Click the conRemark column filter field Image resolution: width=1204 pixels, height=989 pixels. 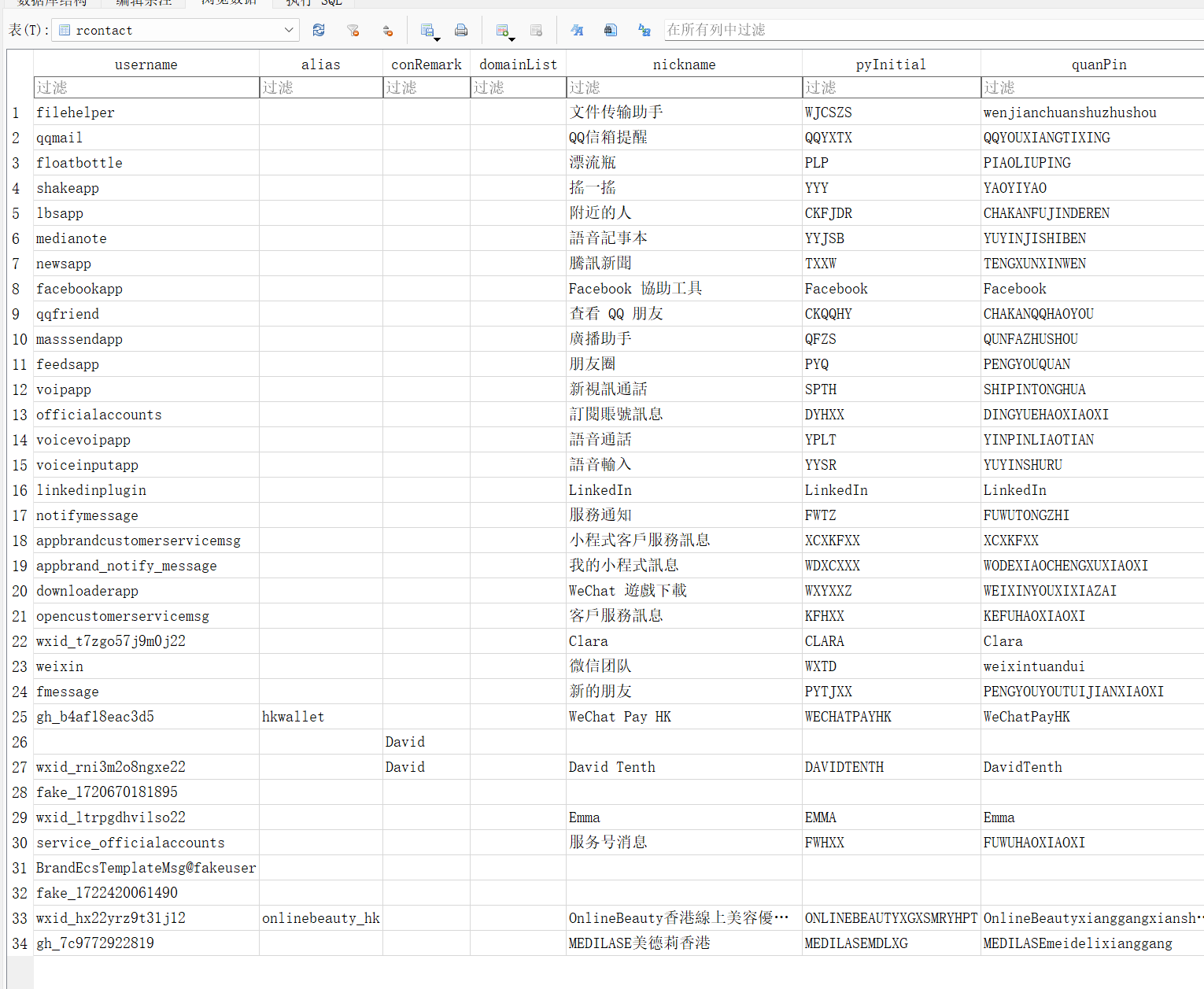tap(427, 87)
